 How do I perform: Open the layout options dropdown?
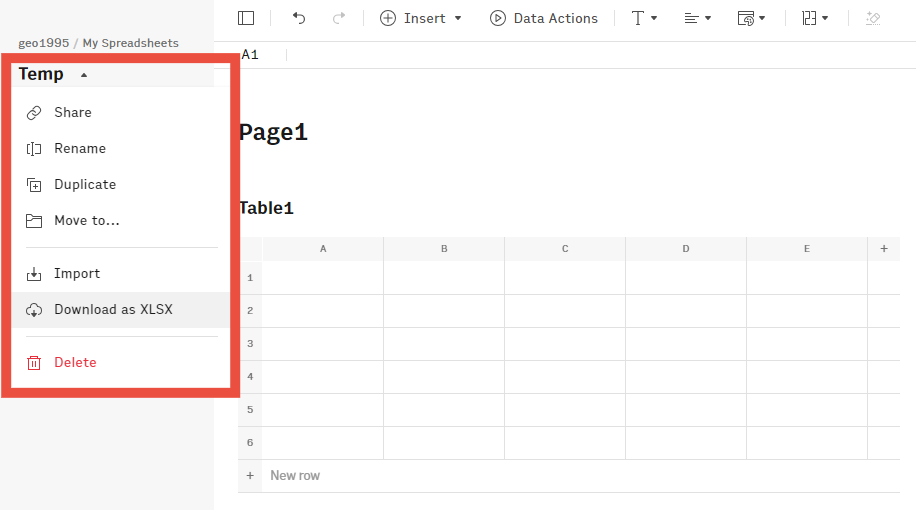[x=815, y=18]
